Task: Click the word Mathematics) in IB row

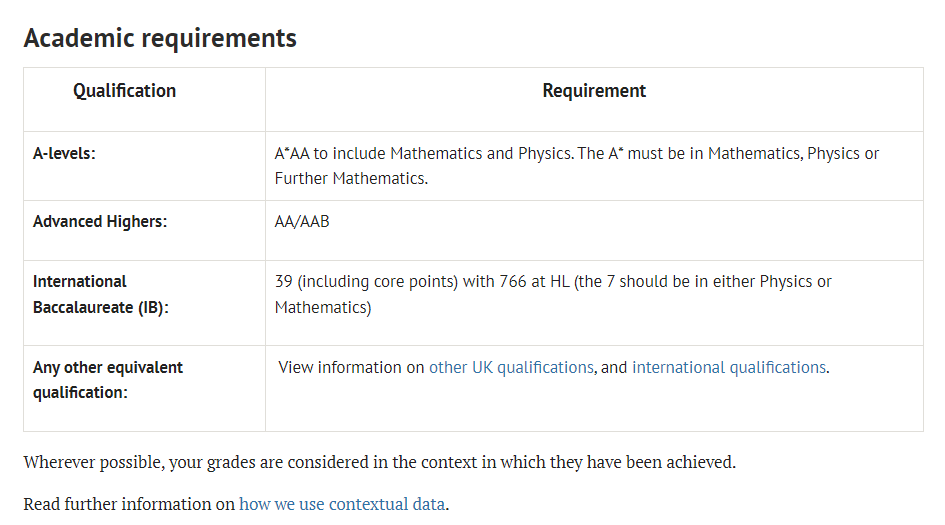Action: point(323,307)
